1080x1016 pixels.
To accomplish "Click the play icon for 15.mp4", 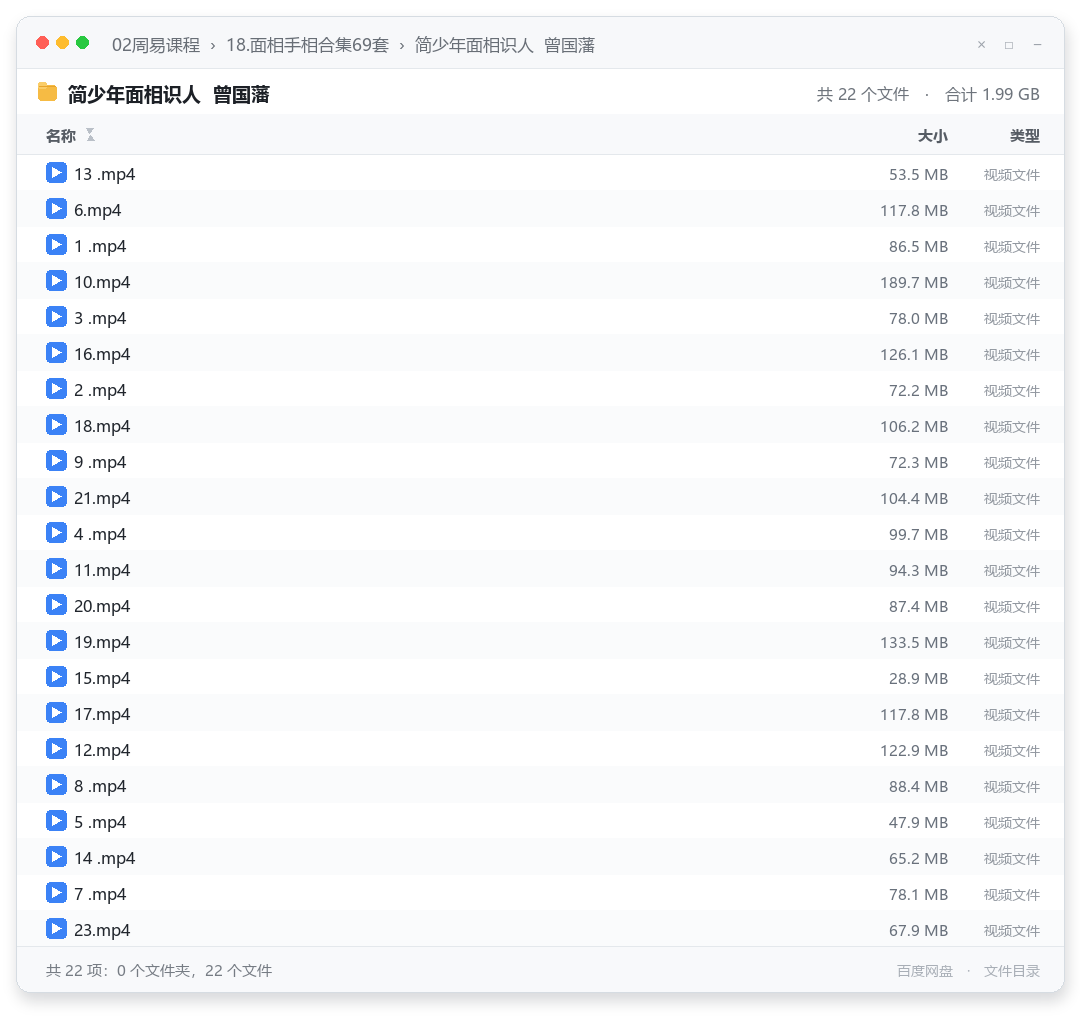I will pos(56,676).
